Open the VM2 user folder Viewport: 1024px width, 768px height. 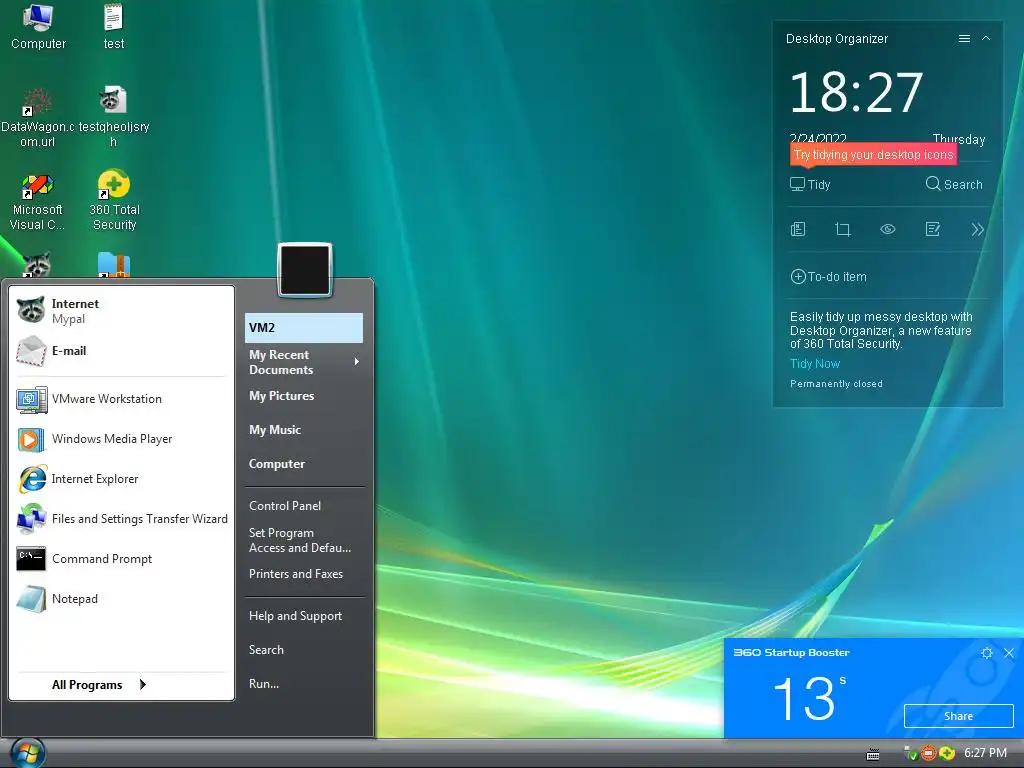click(304, 328)
